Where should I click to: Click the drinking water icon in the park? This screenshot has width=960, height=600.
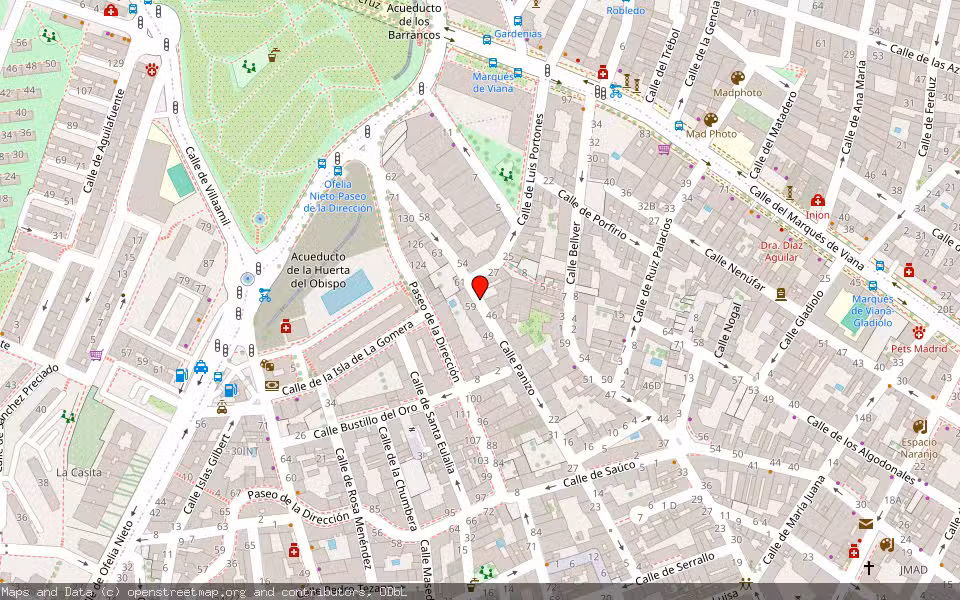coord(273,56)
